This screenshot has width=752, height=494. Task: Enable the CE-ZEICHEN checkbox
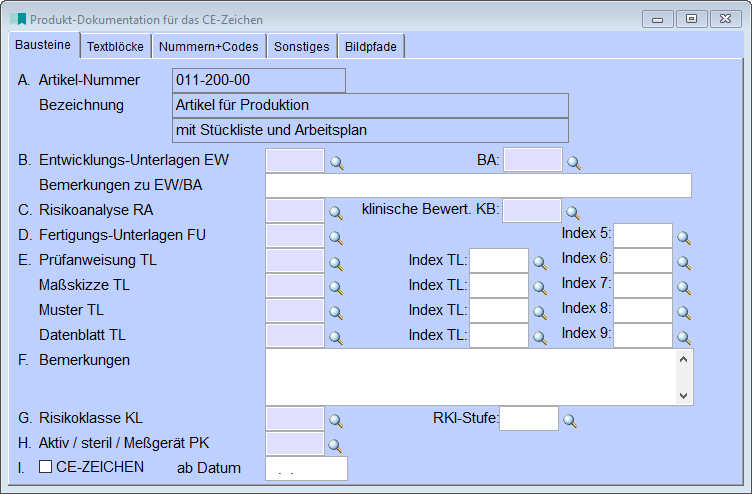pos(45,467)
